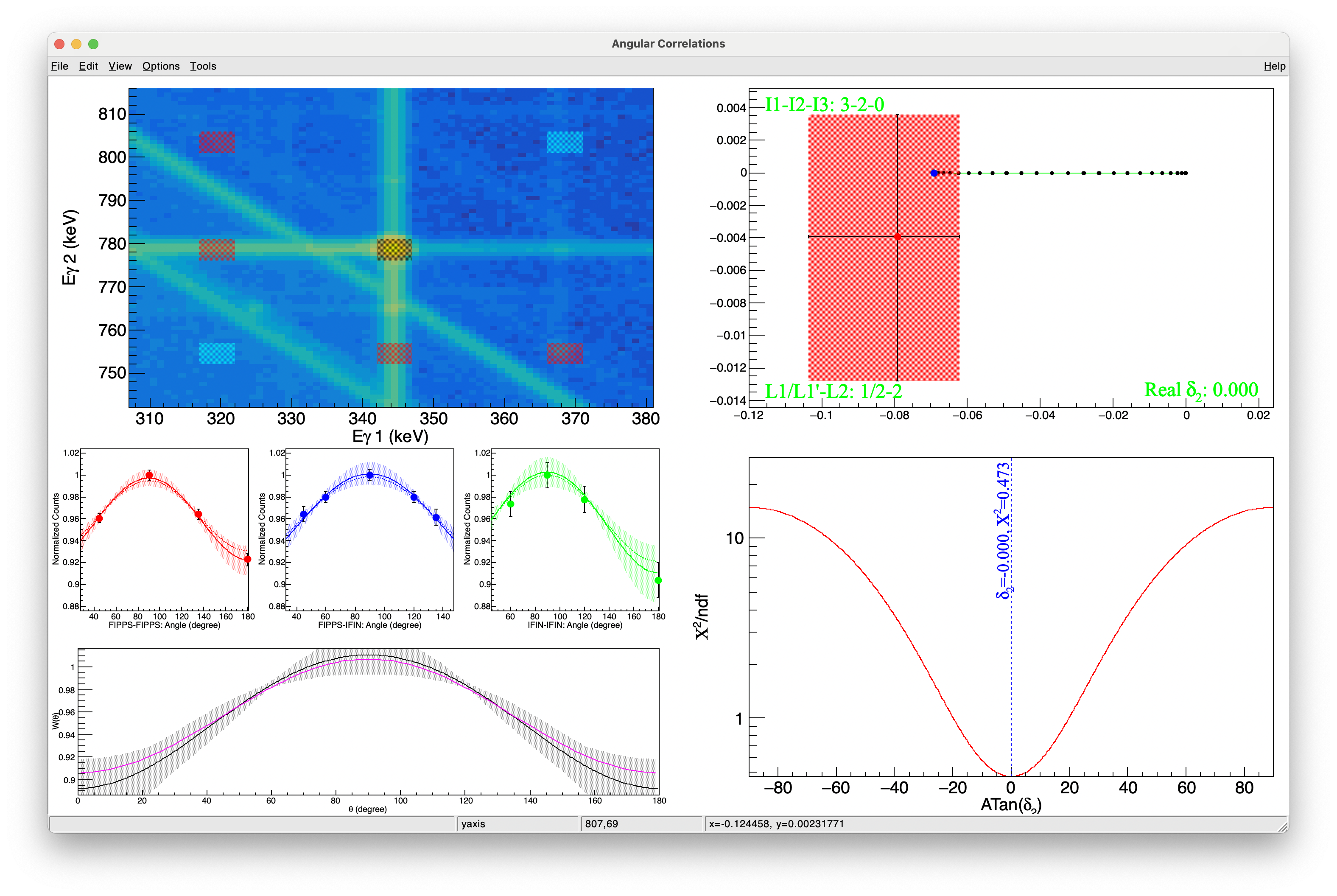Viewport: 1337px width, 896px height.
Task: Open the View menu
Action: [120, 66]
